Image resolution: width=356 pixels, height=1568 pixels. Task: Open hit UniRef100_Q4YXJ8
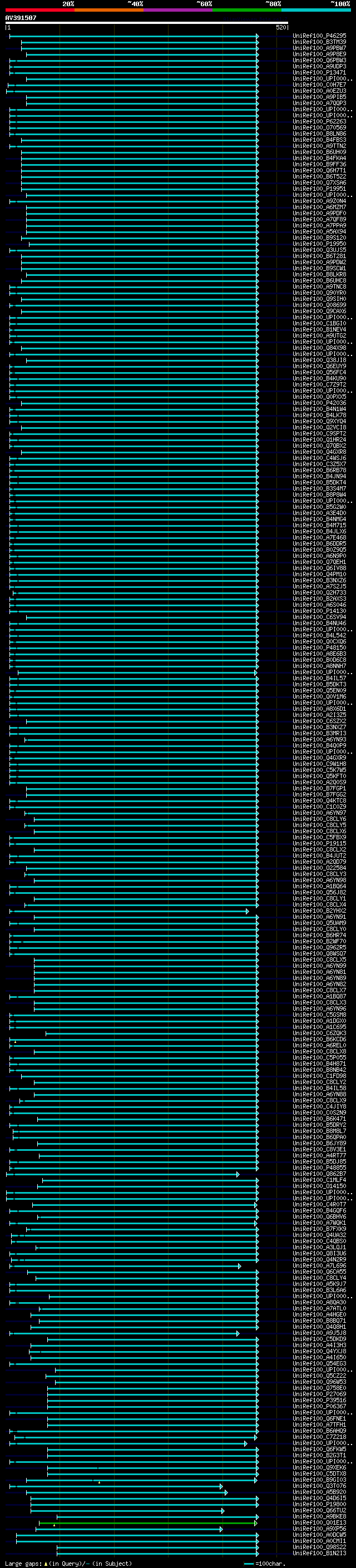coord(319,1351)
